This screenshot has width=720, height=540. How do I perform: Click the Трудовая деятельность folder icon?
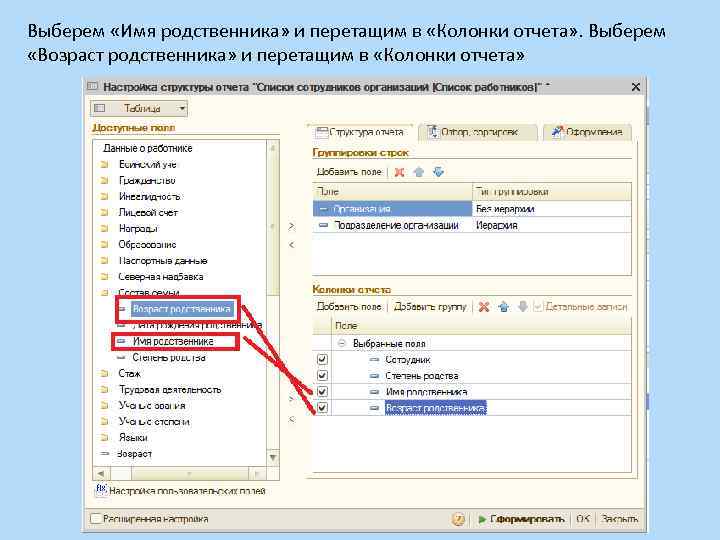(x=105, y=390)
